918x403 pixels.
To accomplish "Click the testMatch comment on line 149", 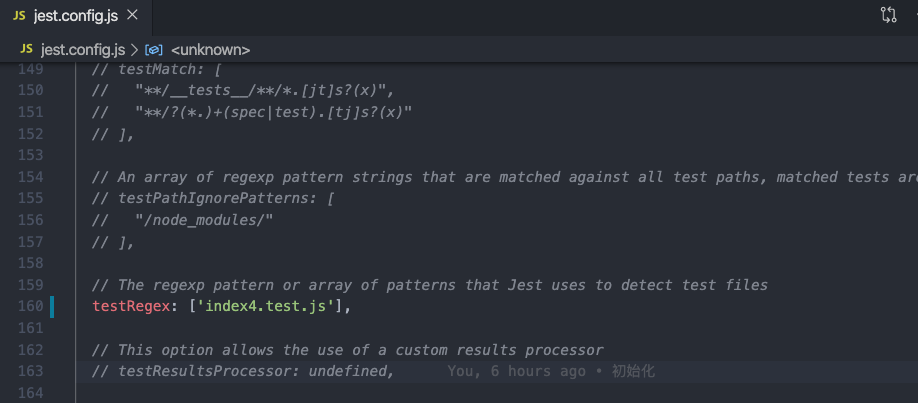I will tap(156, 69).
